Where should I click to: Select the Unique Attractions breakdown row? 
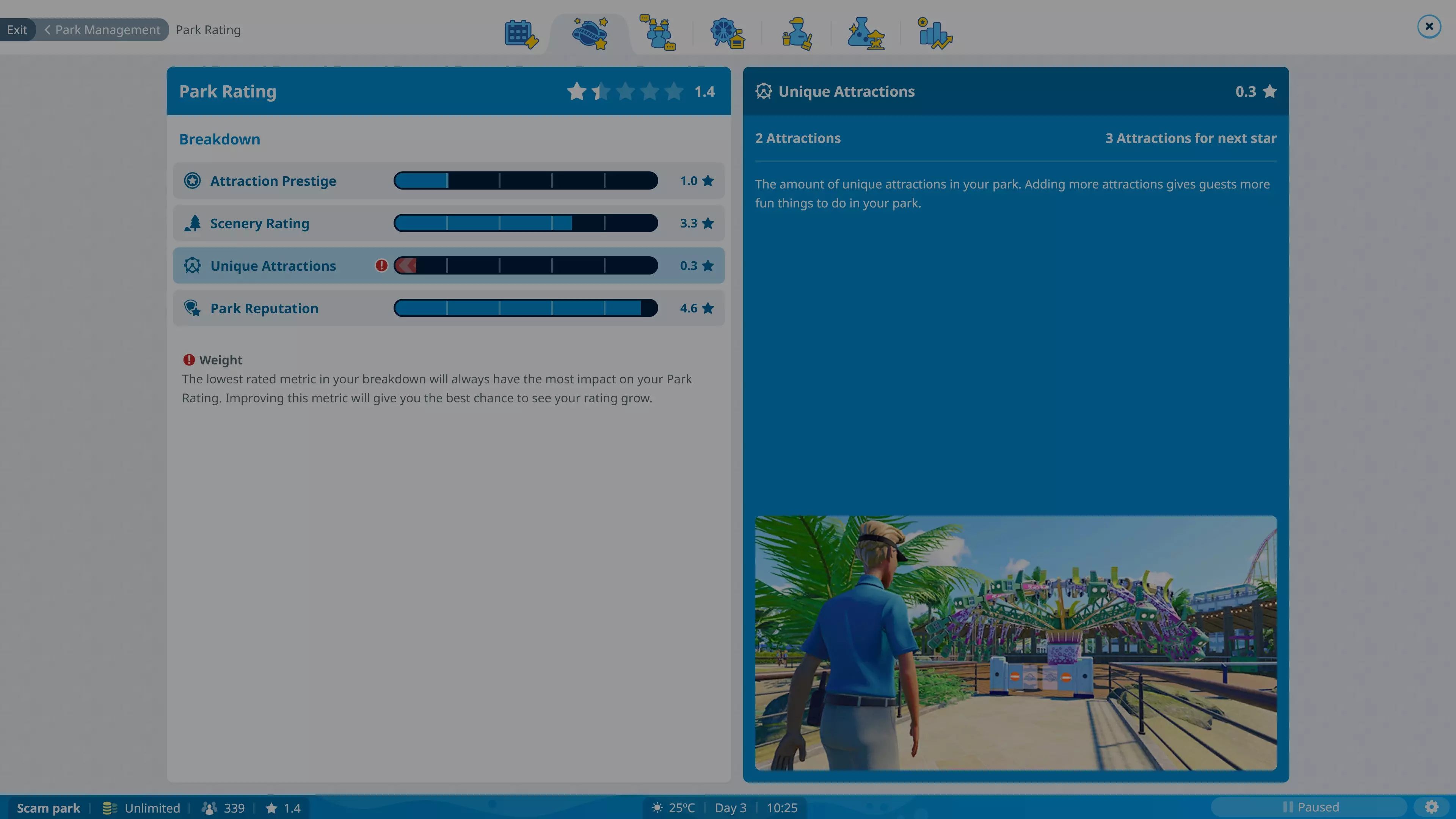point(273,266)
